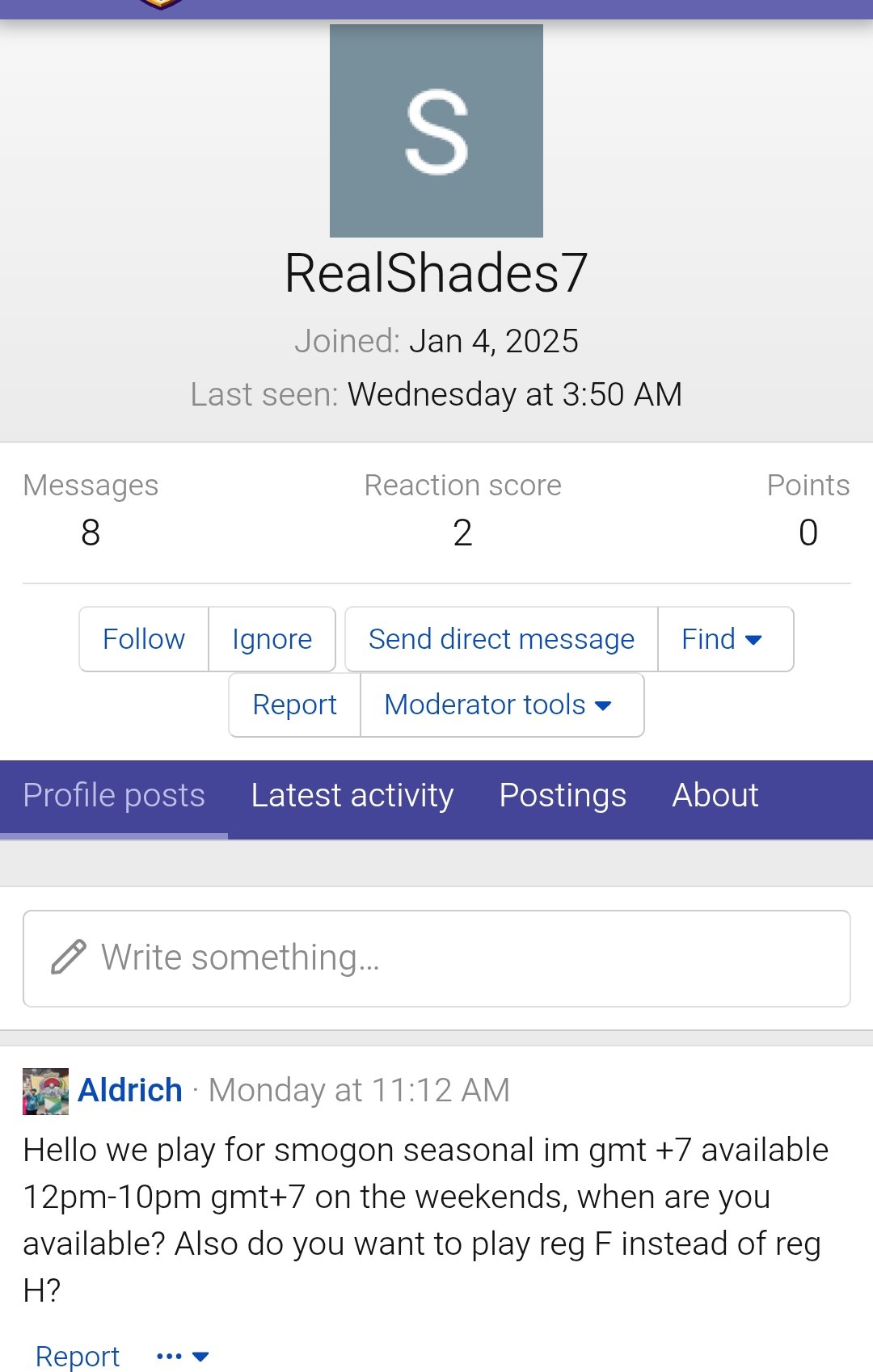Click the 'Monday at 11:12 AM' timestamp
The height and width of the screenshot is (1372, 873).
359,1090
